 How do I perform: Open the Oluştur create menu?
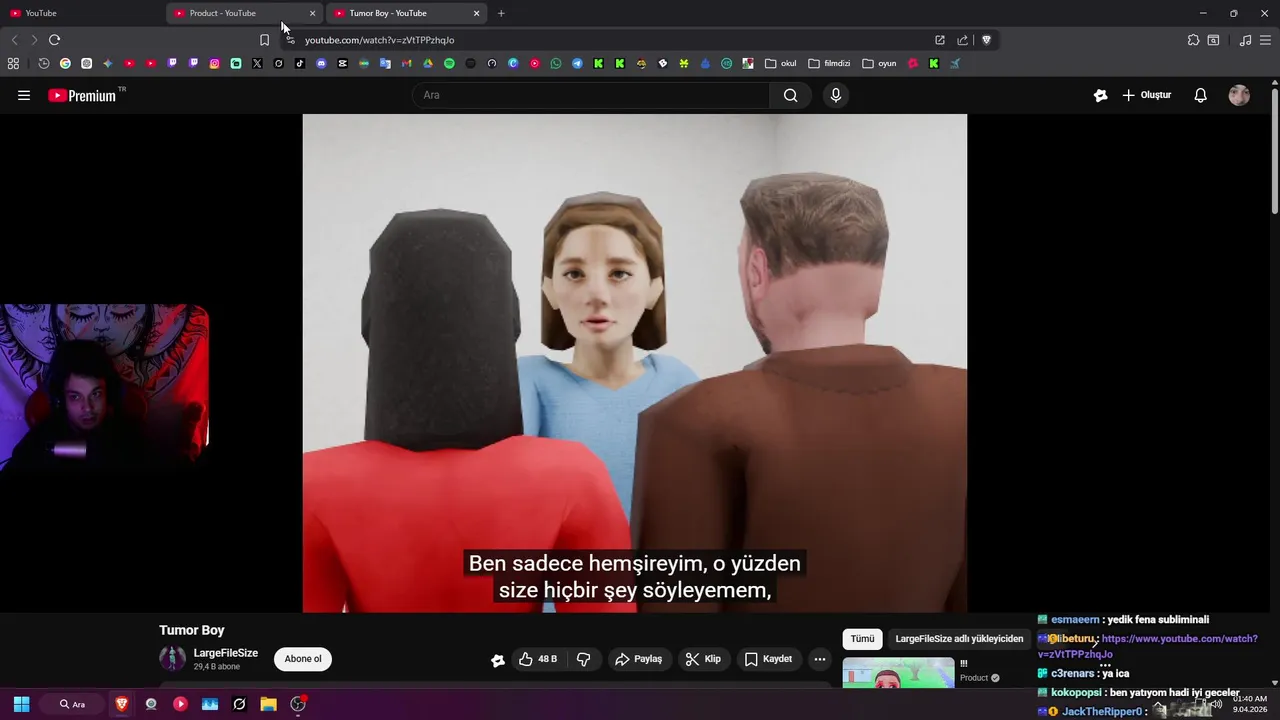click(x=1146, y=95)
